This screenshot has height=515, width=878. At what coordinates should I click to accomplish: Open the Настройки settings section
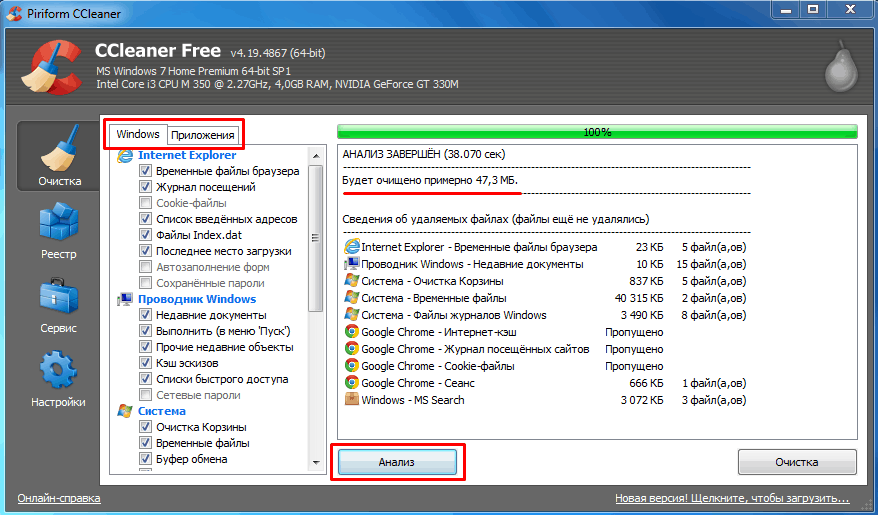click(x=59, y=378)
